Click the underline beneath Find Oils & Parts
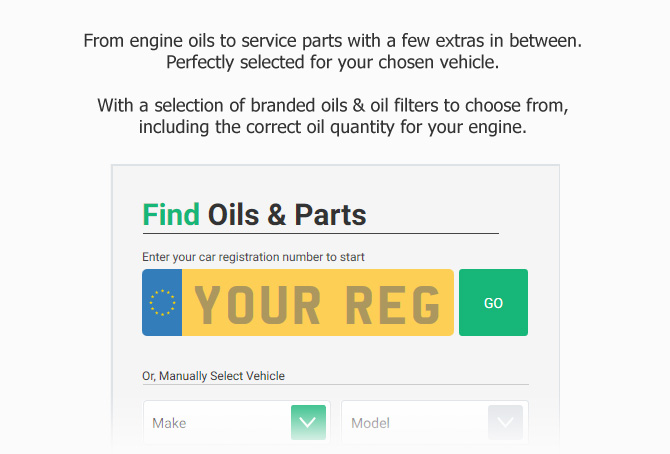Image resolution: width=670 pixels, height=454 pixels. 320,233
